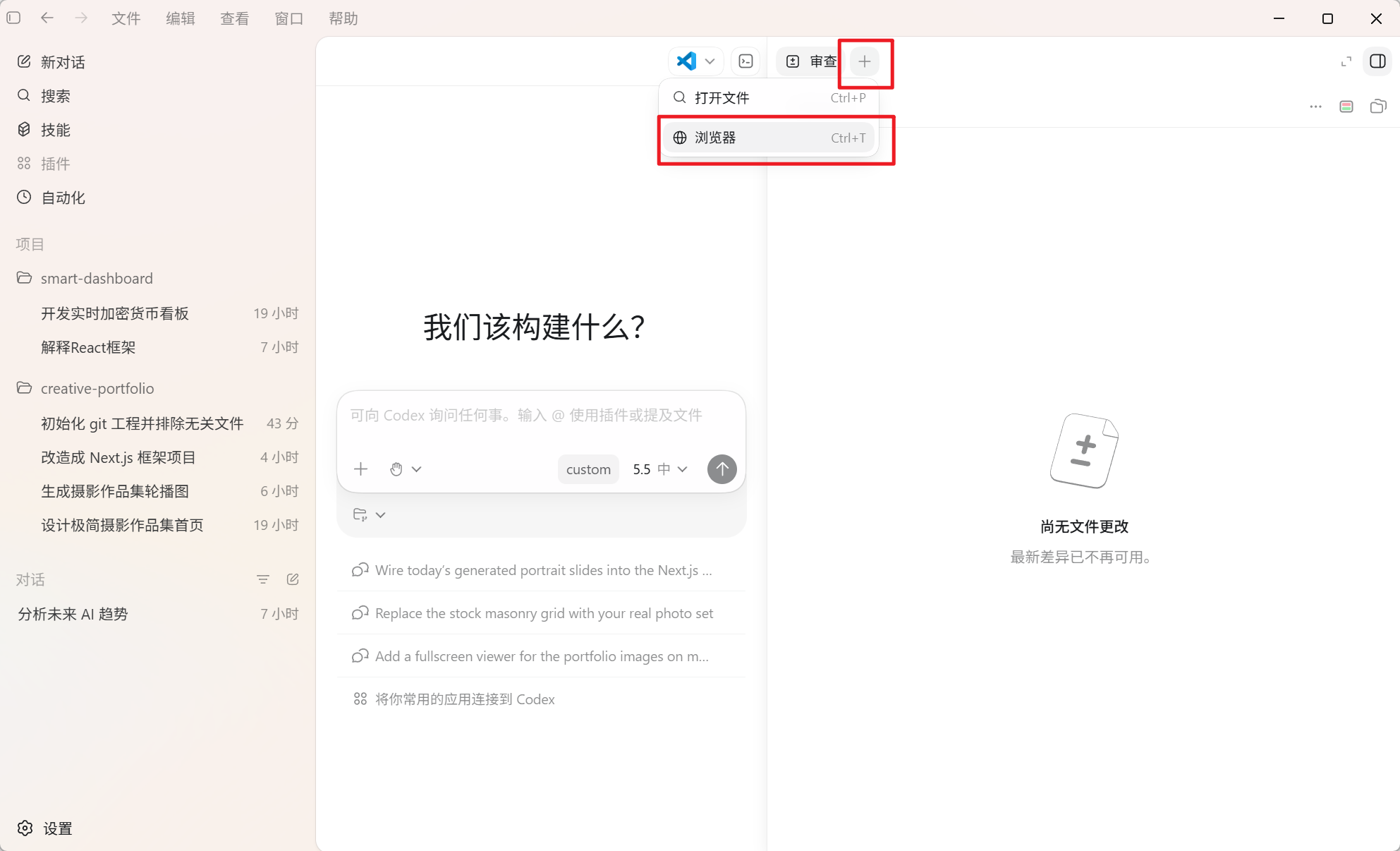1400x851 pixels.
Task: Go back with the left arrow
Action: click(47, 18)
